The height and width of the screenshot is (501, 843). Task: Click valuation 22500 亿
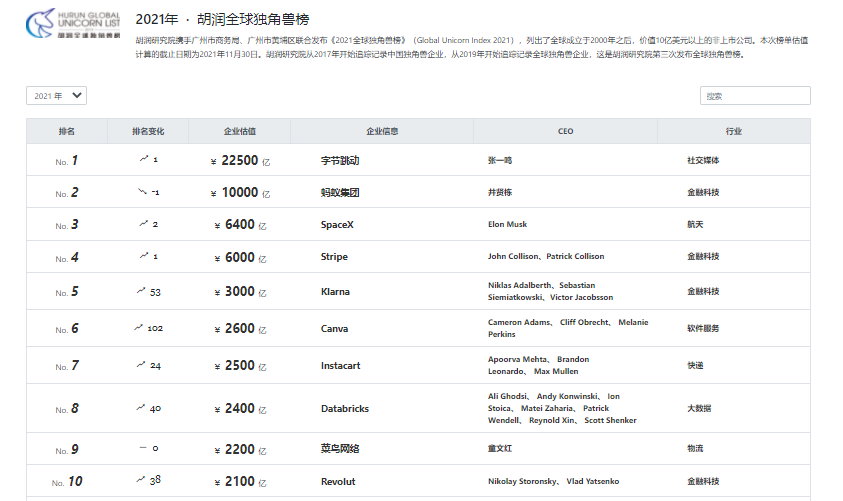tap(240, 161)
